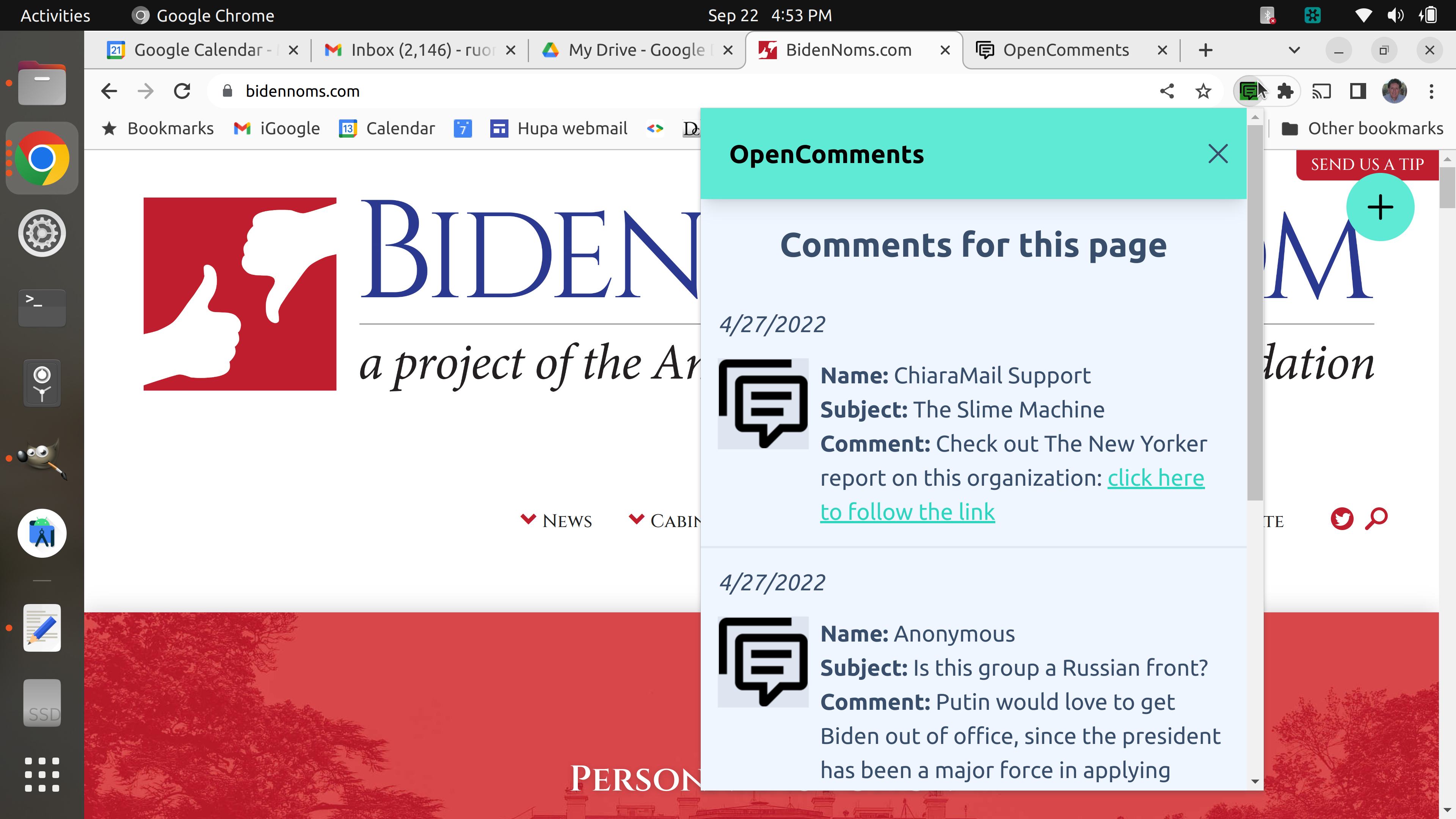The width and height of the screenshot is (1456, 819).
Task: Close the My Drive tab
Action: pos(728,50)
